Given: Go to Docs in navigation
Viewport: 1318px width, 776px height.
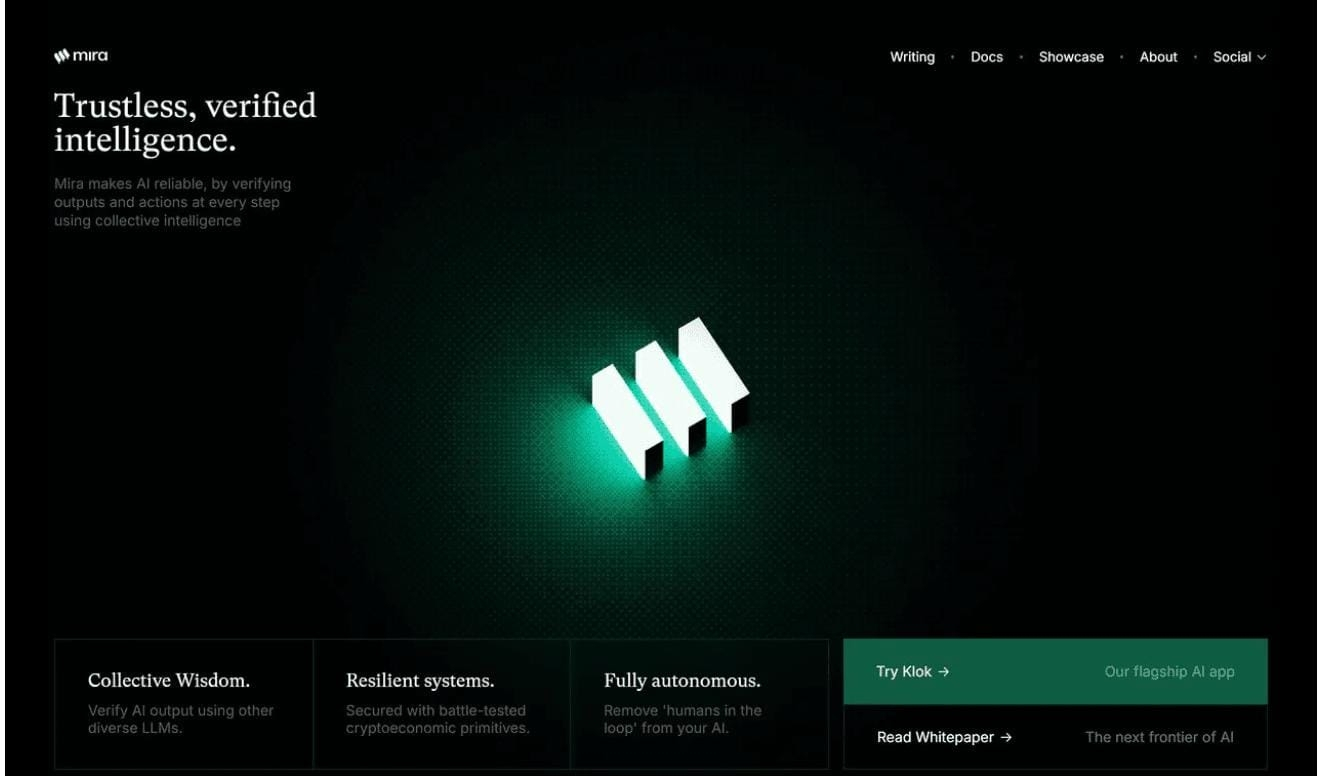Looking at the screenshot, I should click(986, 57).
